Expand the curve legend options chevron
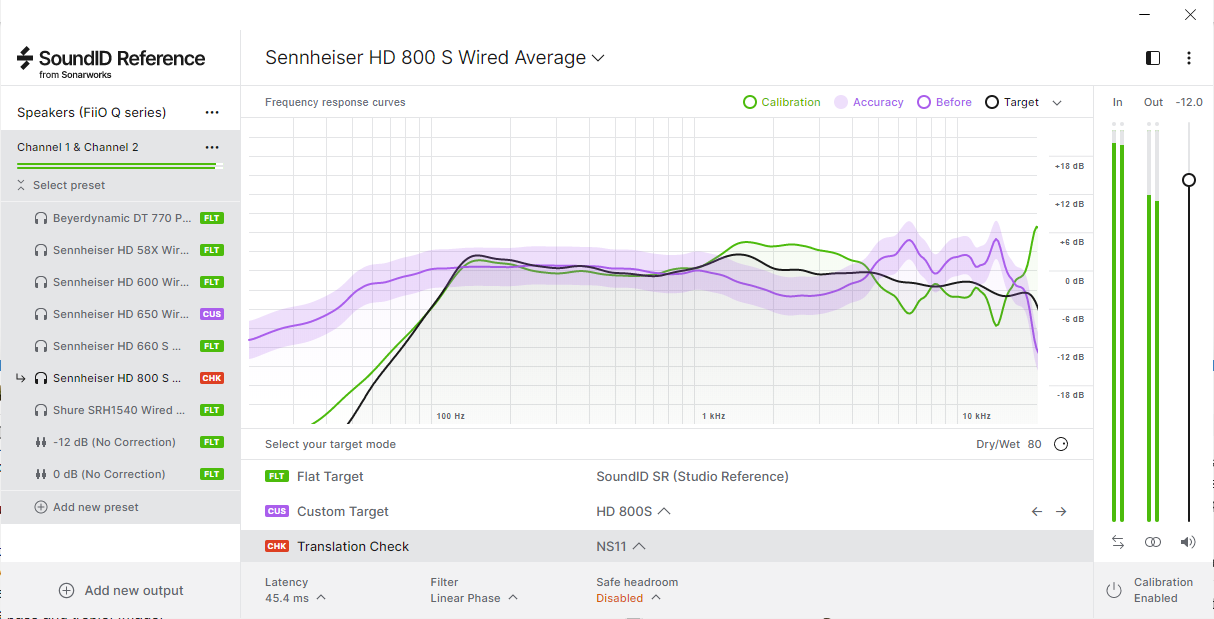Image resolution: width=1214 pixels, height=619 pixels. click(1057, 102)
